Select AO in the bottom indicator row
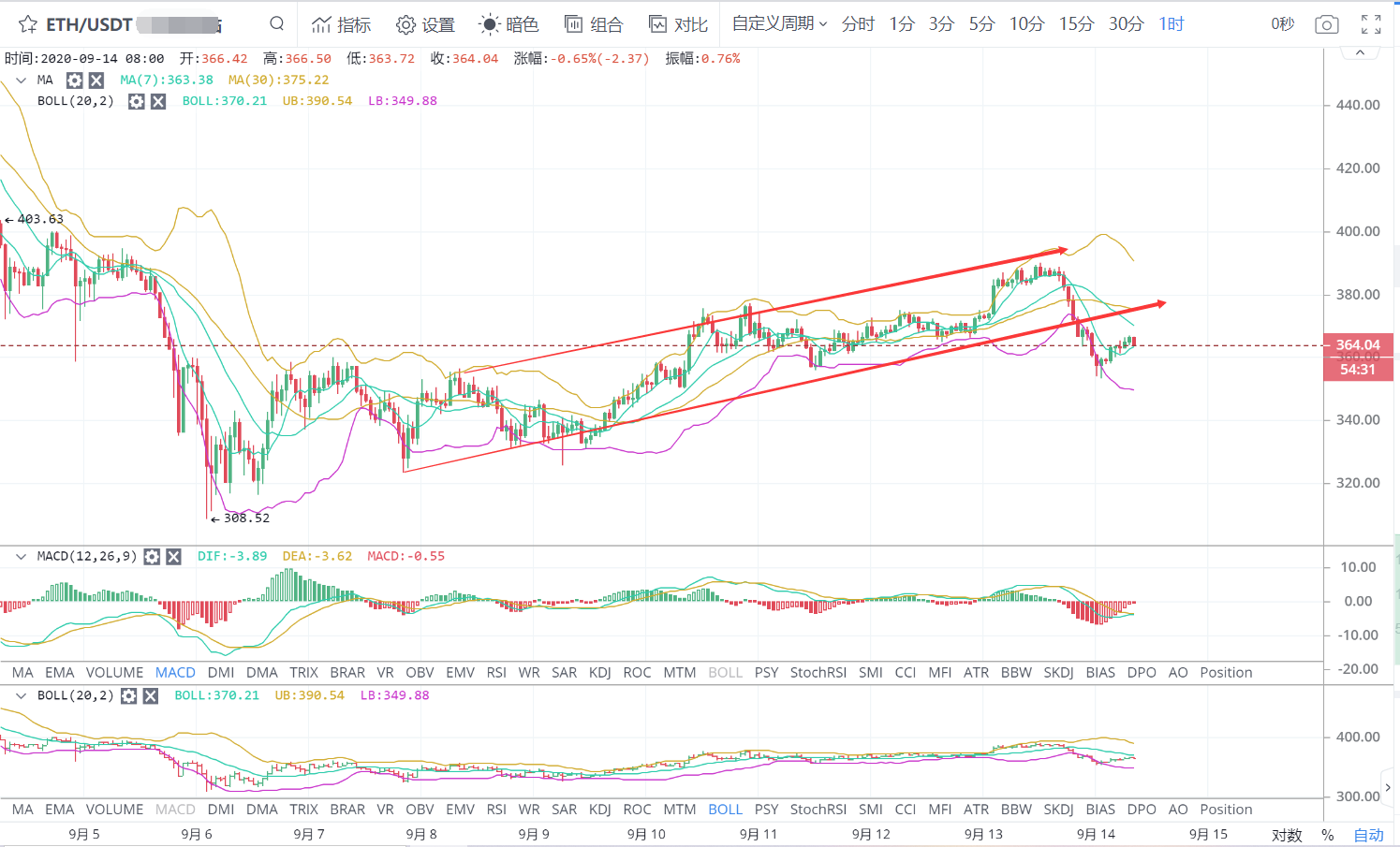 [x=1178, y=810]
